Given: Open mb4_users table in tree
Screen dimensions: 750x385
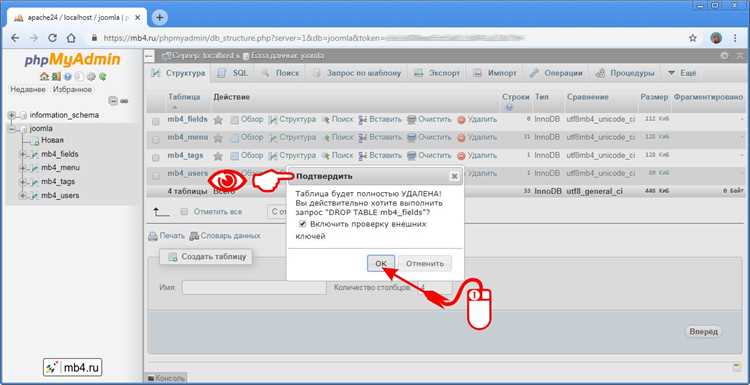Looking at the screenshot, I should 60,196.
